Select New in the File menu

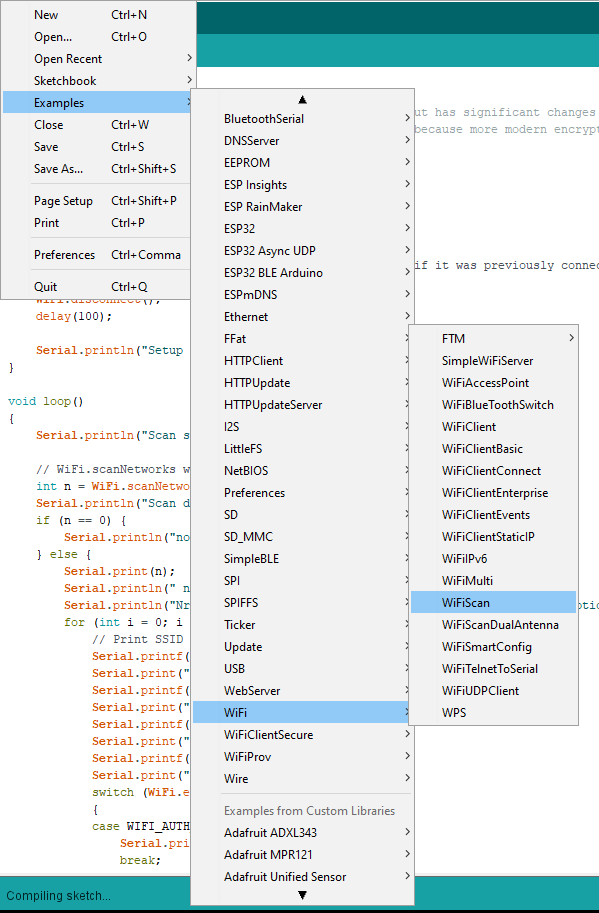pos(97,15)
